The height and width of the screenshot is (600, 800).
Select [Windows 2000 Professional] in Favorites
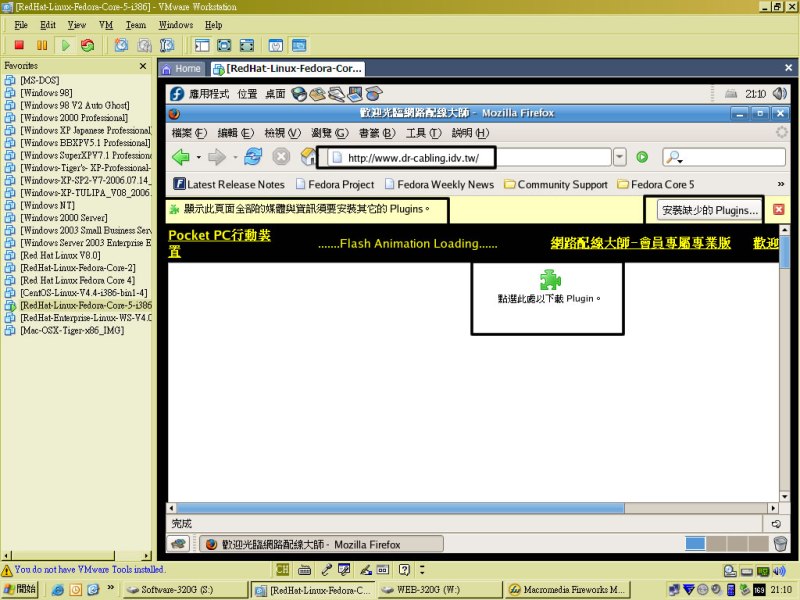tap(73, 117)
